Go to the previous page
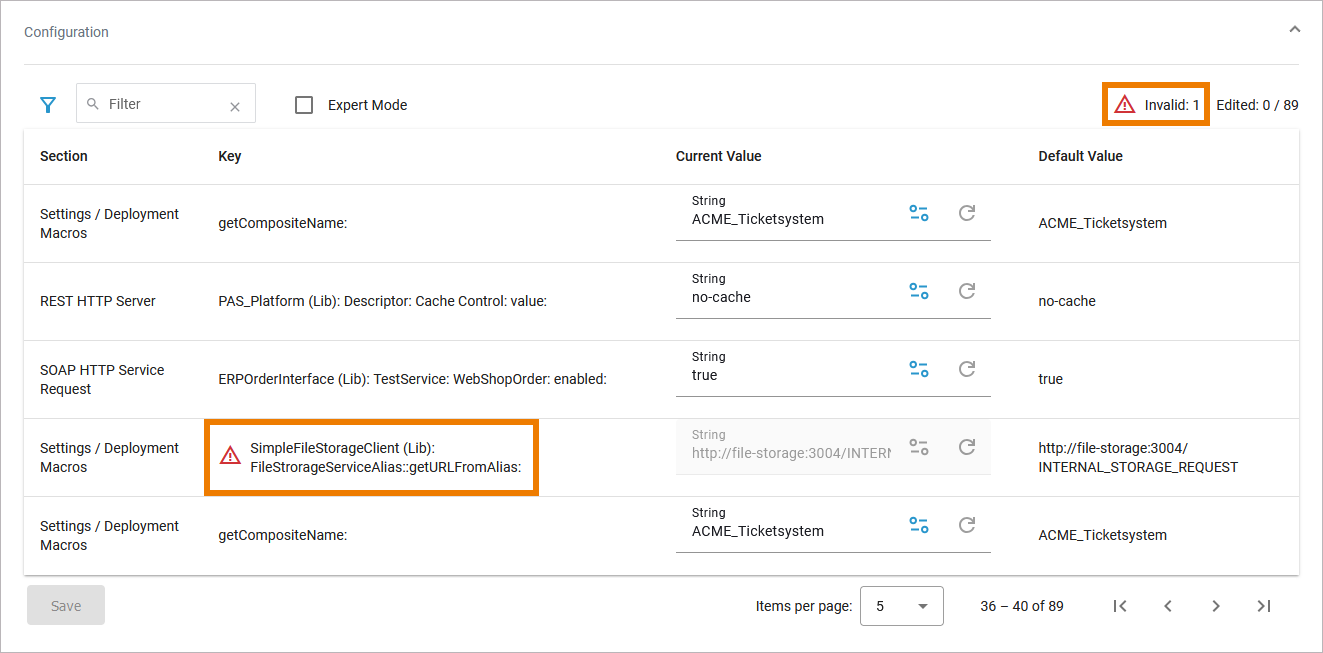Viewport: 1323px width, 653px height. click(x=1168, y=606)
